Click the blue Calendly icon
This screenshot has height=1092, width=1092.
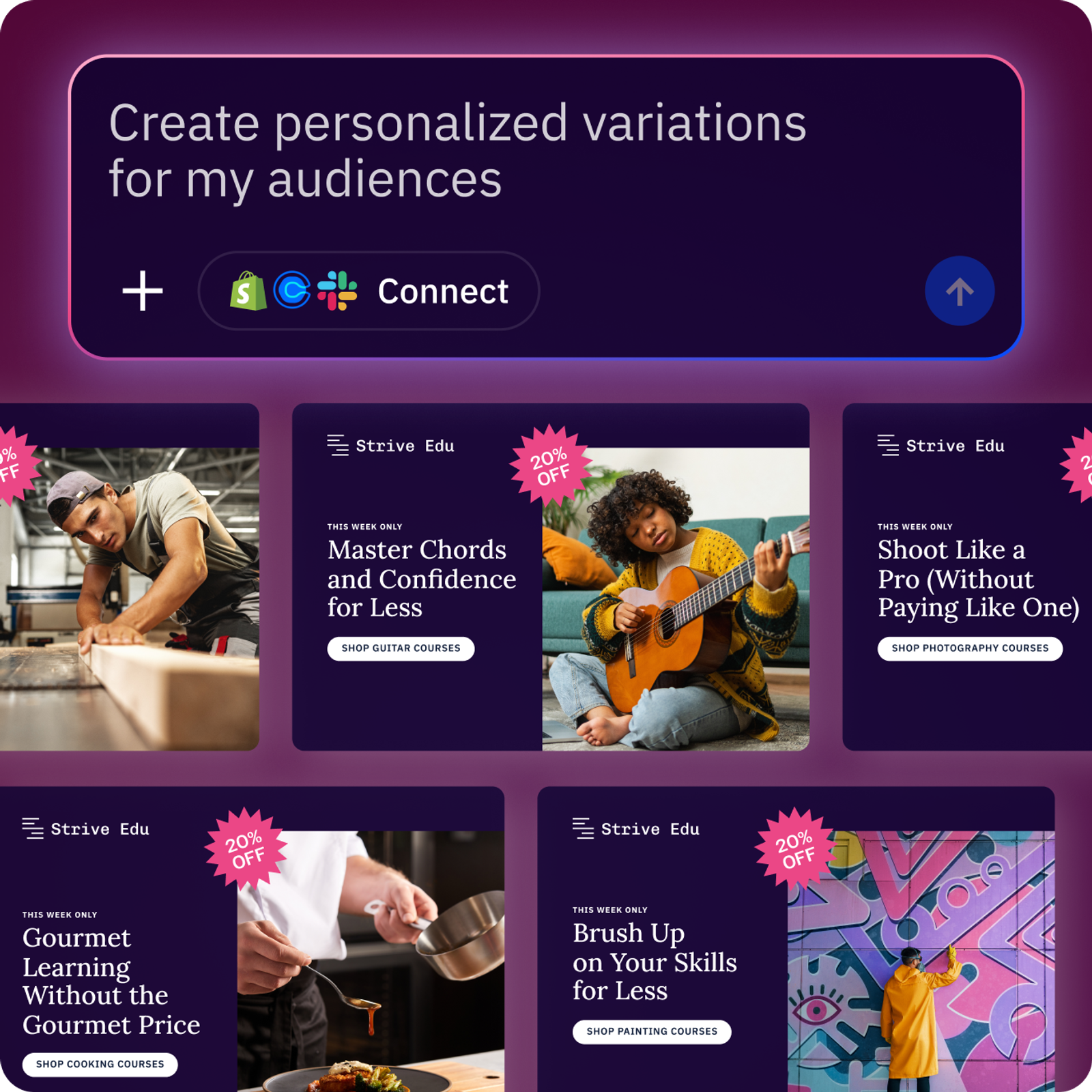pyautogui.click(x=292, y=291)
